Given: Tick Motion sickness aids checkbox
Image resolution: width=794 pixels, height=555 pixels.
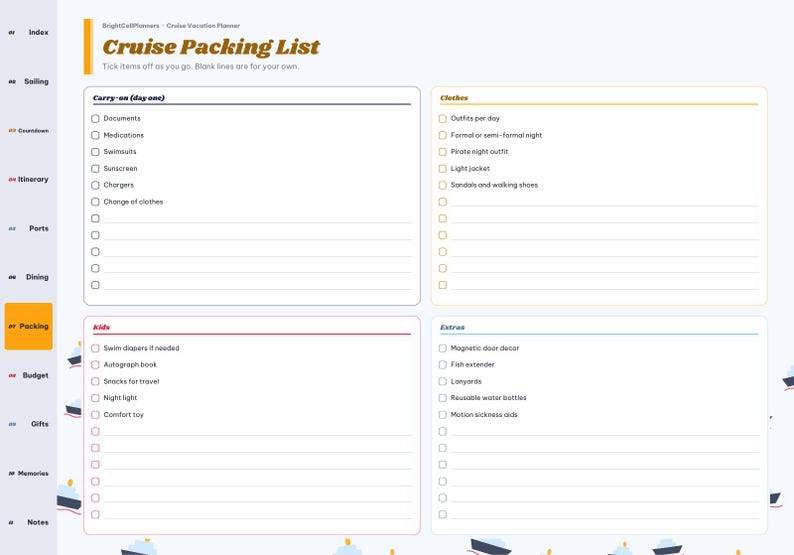Looking at the screenshot, I should pos(443,415).
